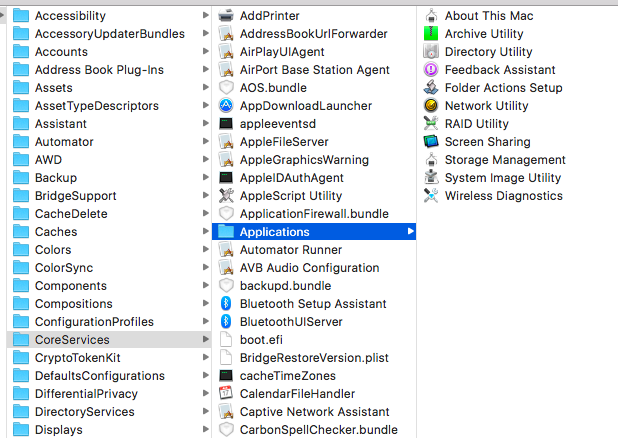The height and width of the screenshot is (438, 618).
Task: Expand the ColorSync folder arrow
Action: (205, 267)
